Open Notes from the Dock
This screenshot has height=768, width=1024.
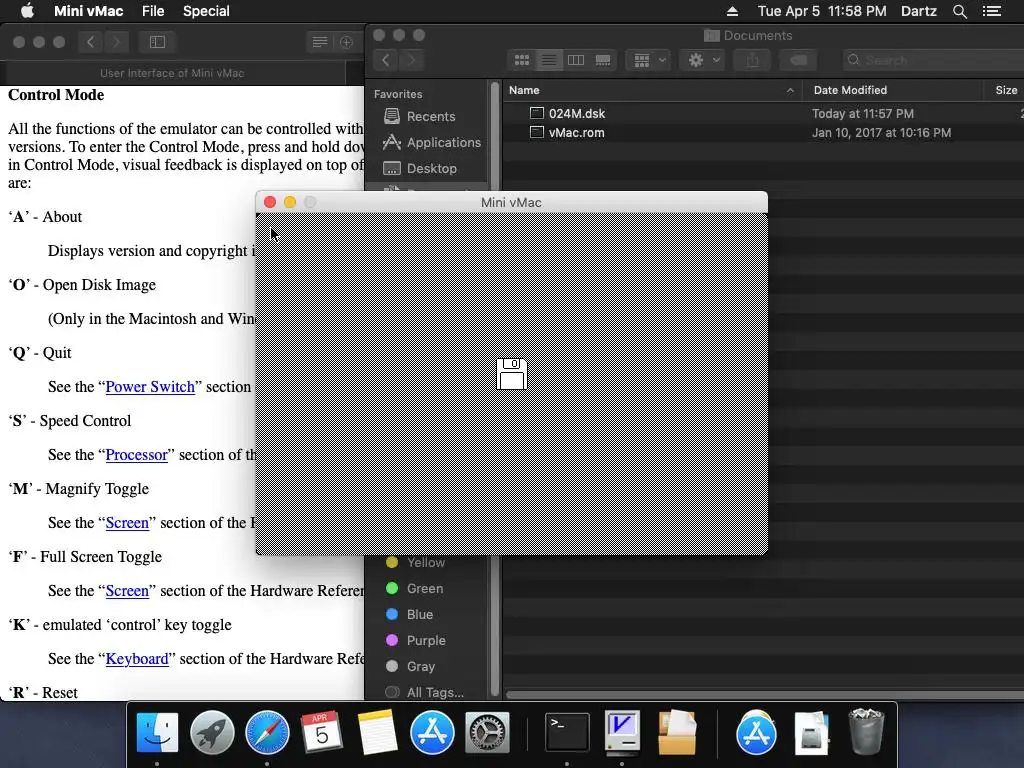point(377,732)
